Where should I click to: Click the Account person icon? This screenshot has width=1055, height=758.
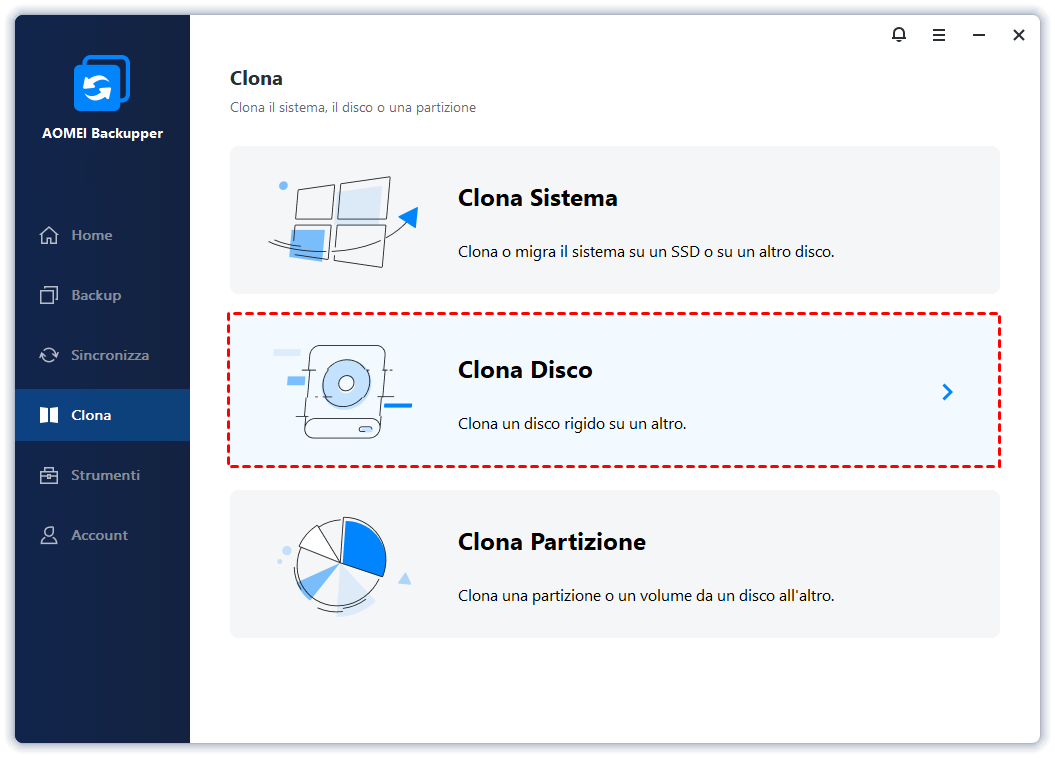point(48,535)
